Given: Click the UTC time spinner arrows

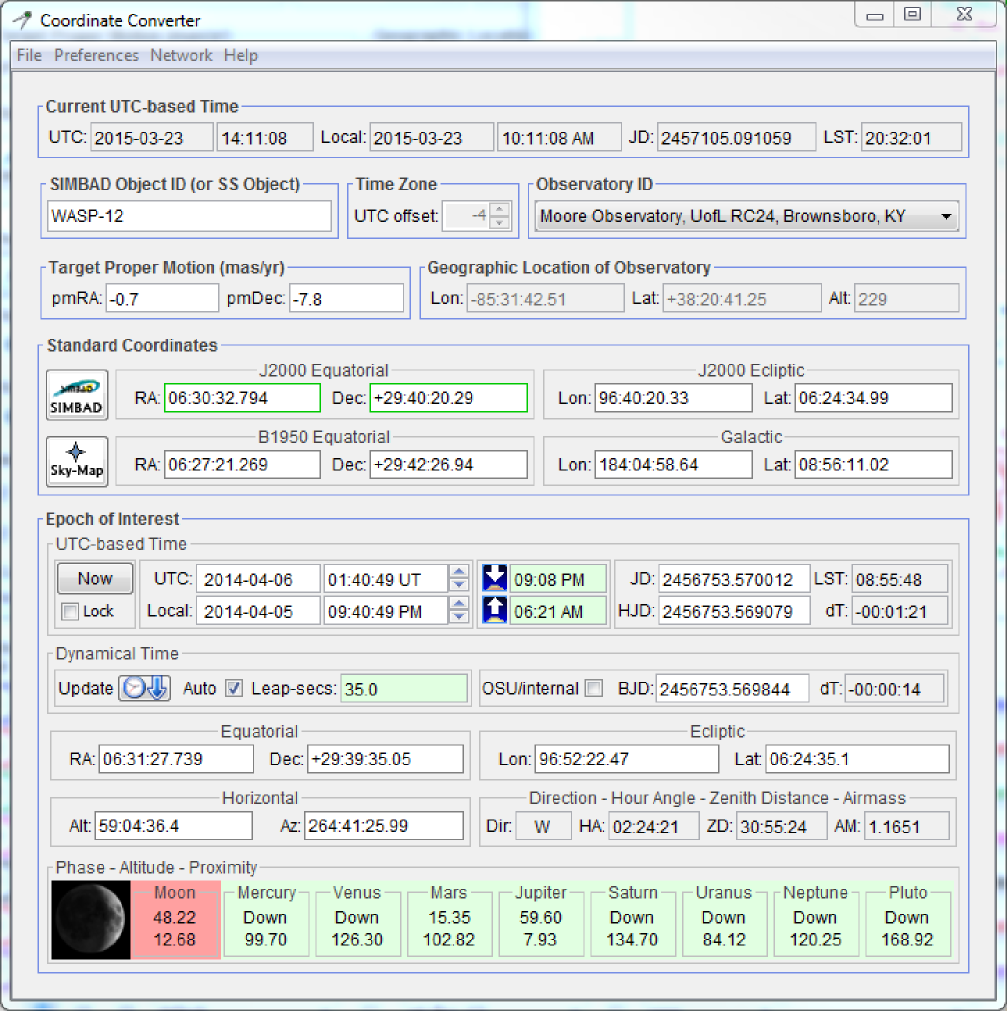Looking at the screenshot, I should (459, 579).
